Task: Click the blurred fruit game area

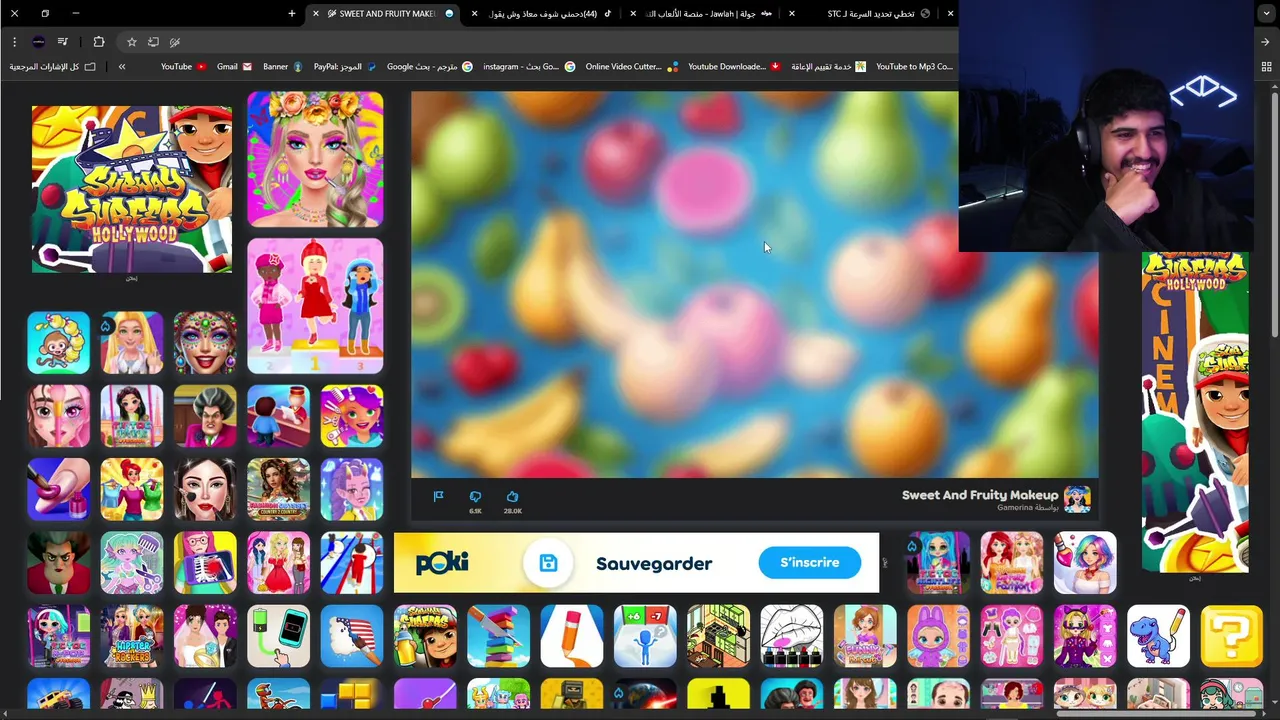Action: coord(754,284)
